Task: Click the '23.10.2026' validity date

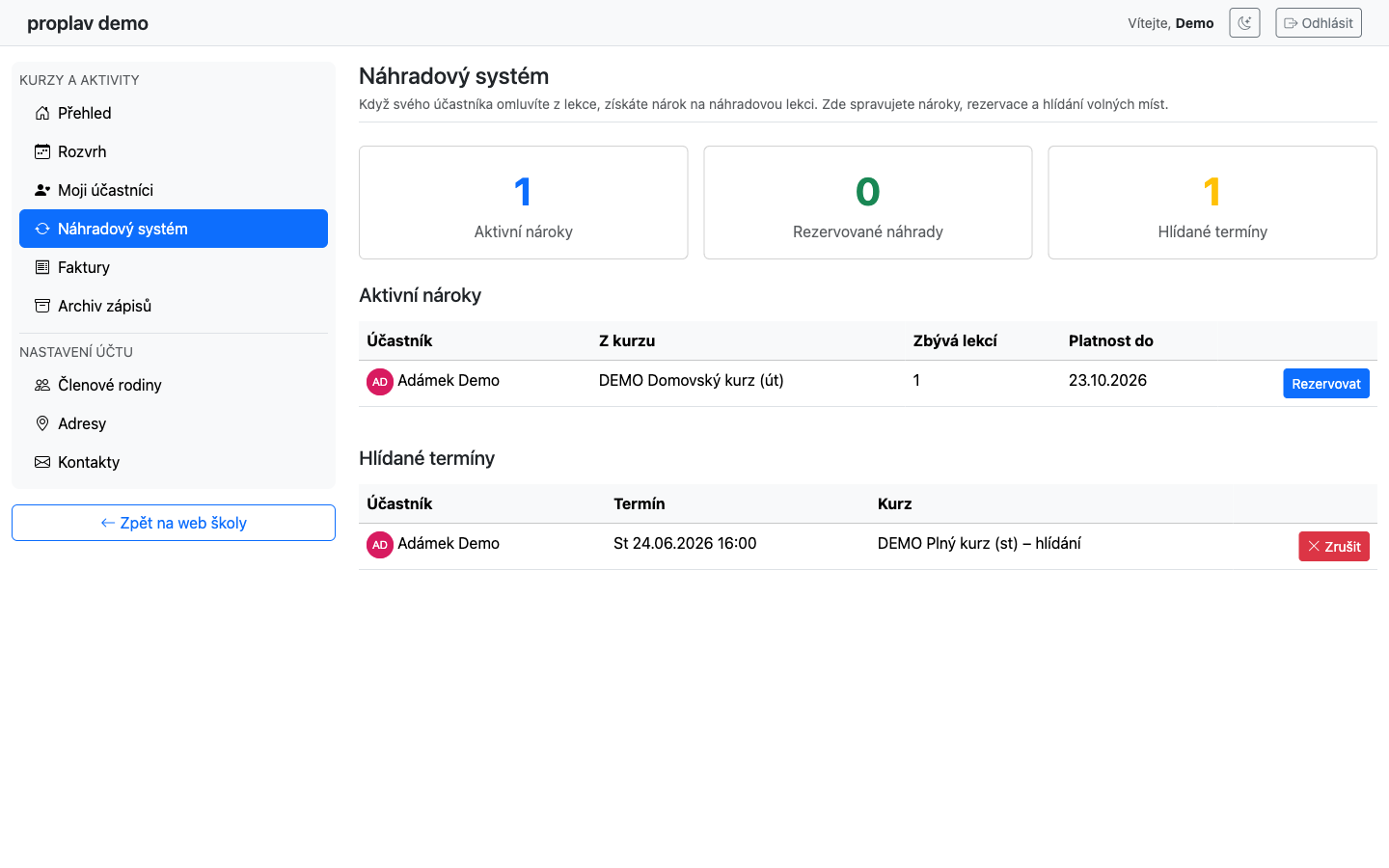Action: coord(1107,380)
